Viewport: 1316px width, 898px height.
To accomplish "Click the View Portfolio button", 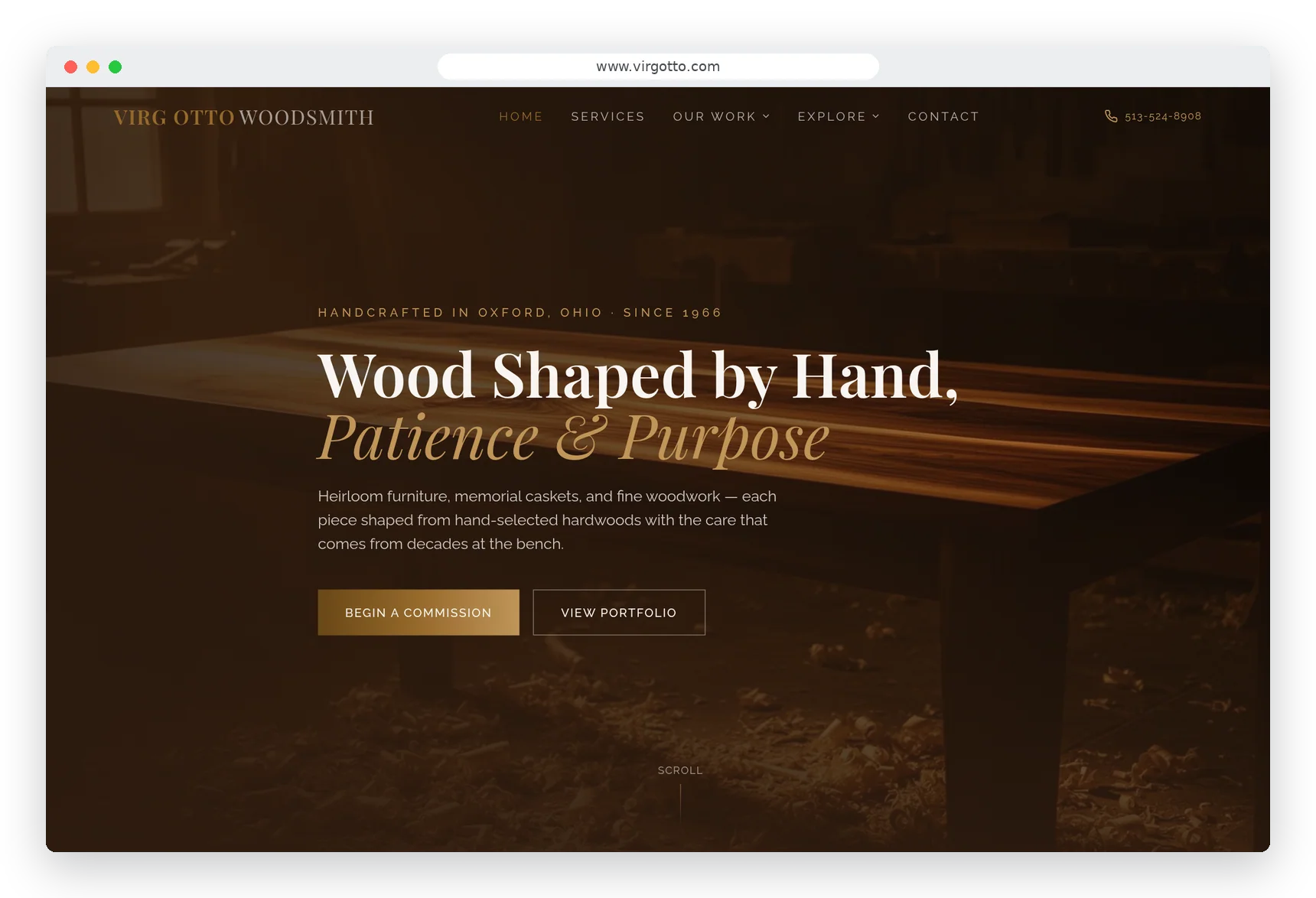I will tap(619, 612).
